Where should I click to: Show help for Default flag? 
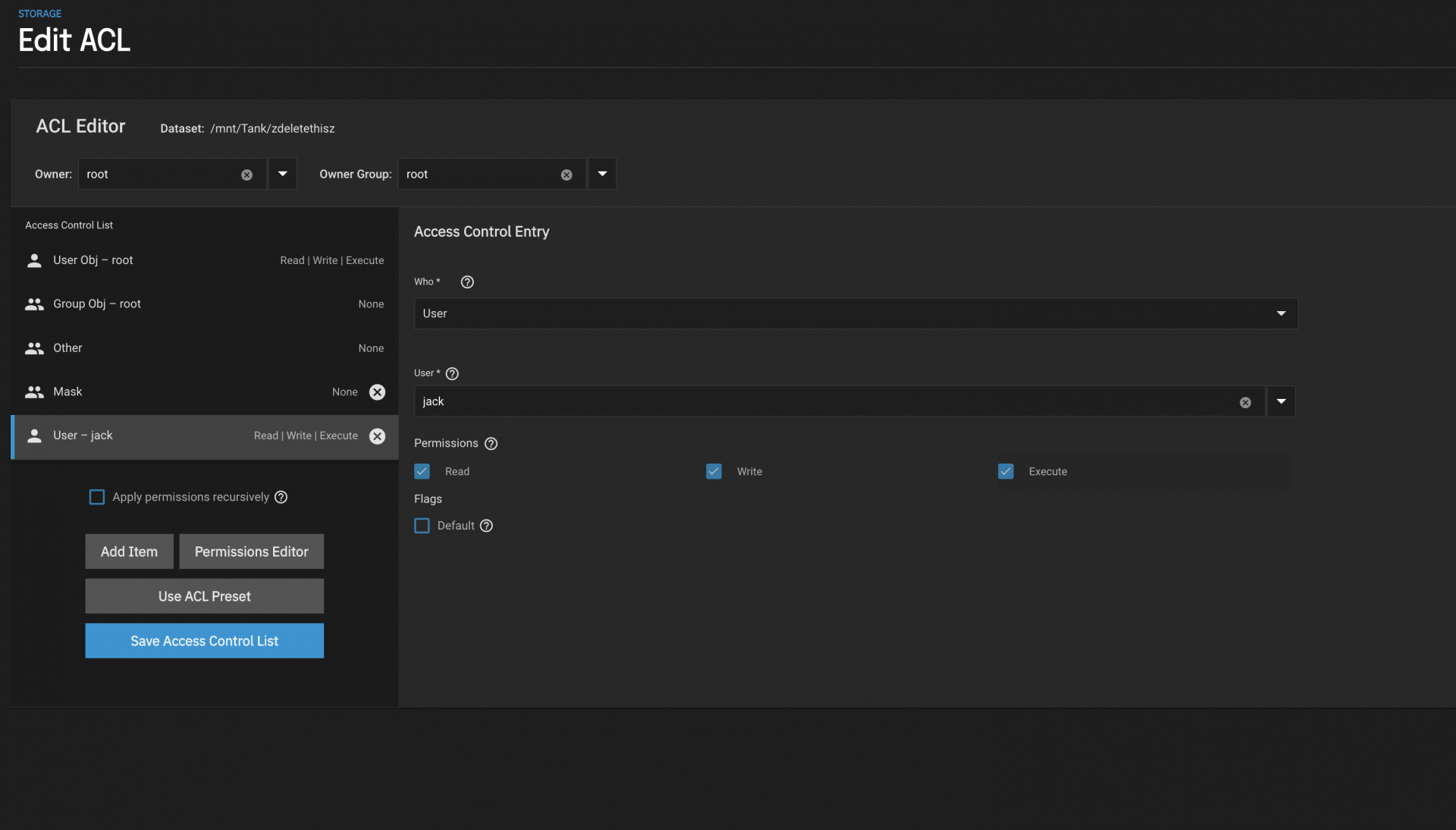pyautogui.click(x=486, y=526)
